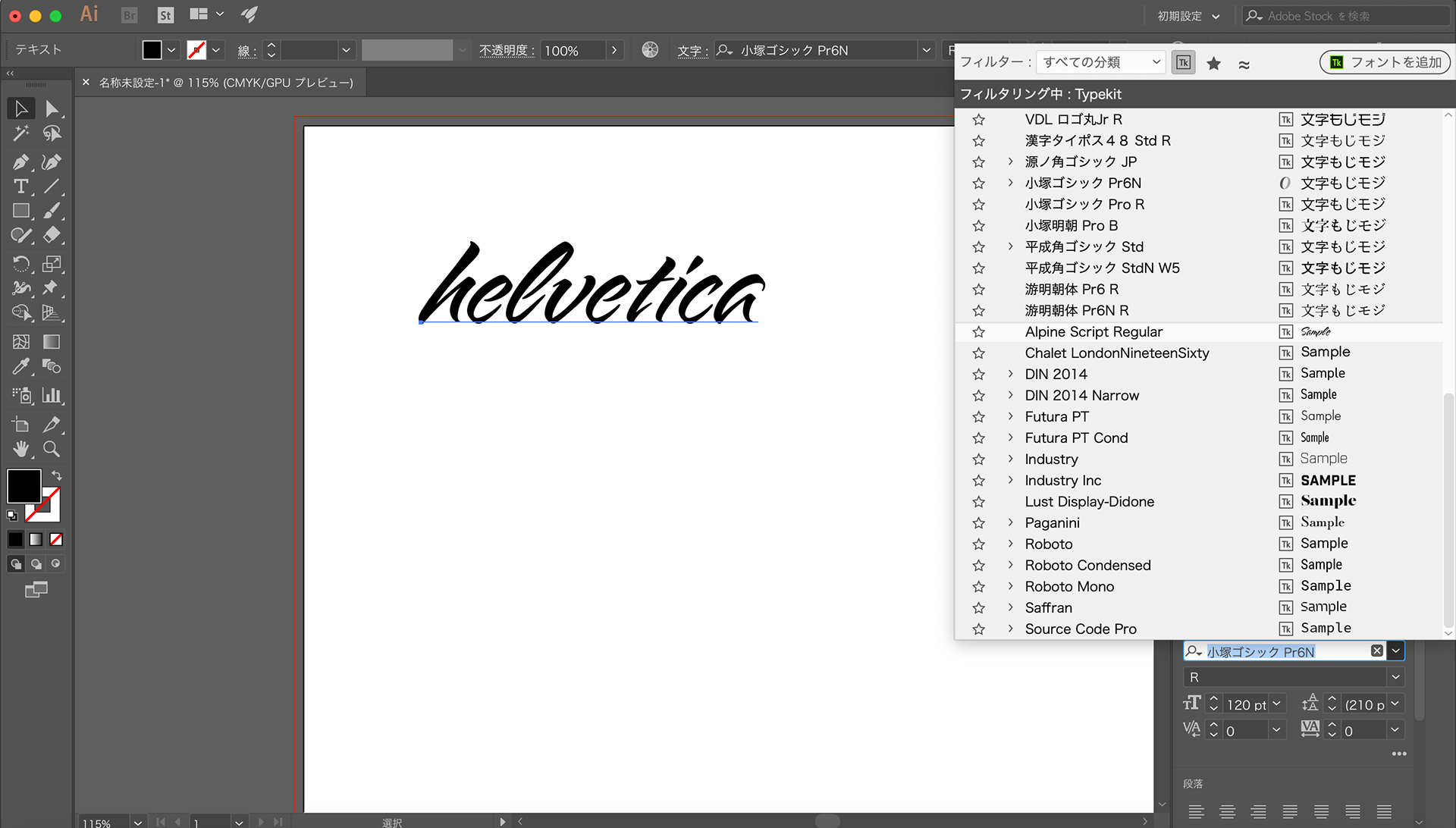Expand the Source Code Pro family

point(1010,629)
